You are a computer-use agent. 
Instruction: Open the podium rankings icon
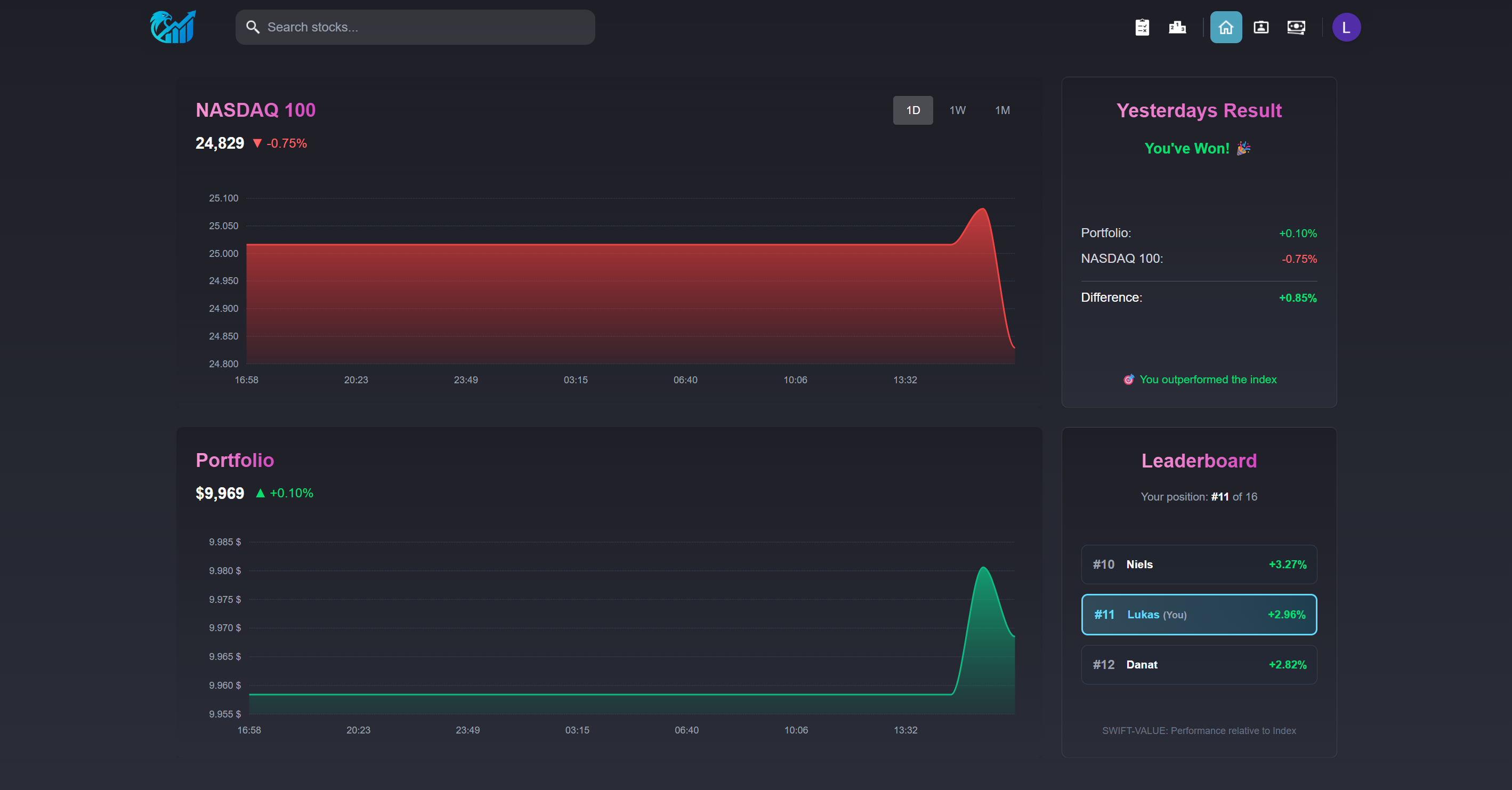point(1177,27)
